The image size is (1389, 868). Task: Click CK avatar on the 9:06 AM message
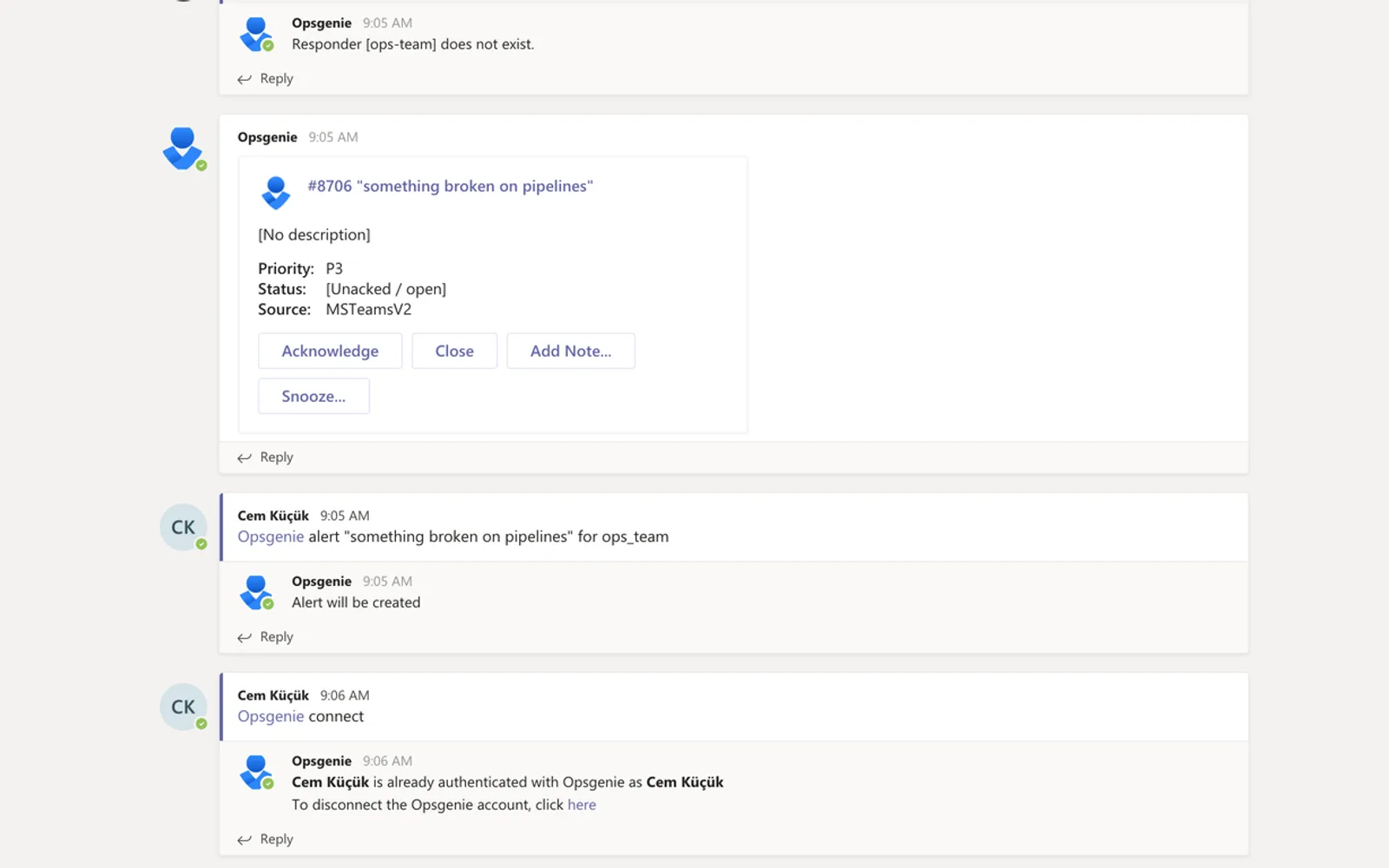[183, 707]
